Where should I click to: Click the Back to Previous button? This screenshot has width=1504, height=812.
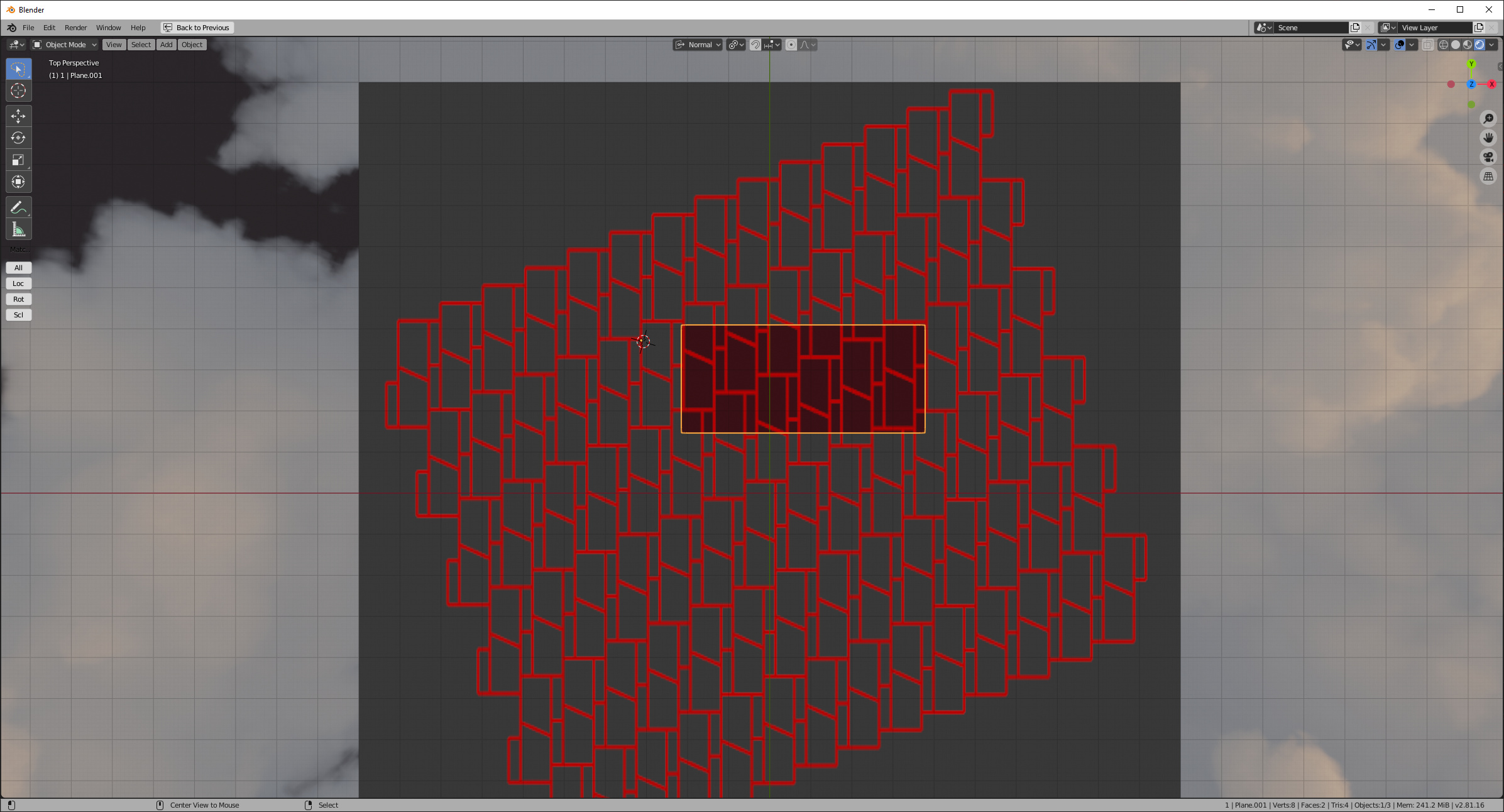197,27
